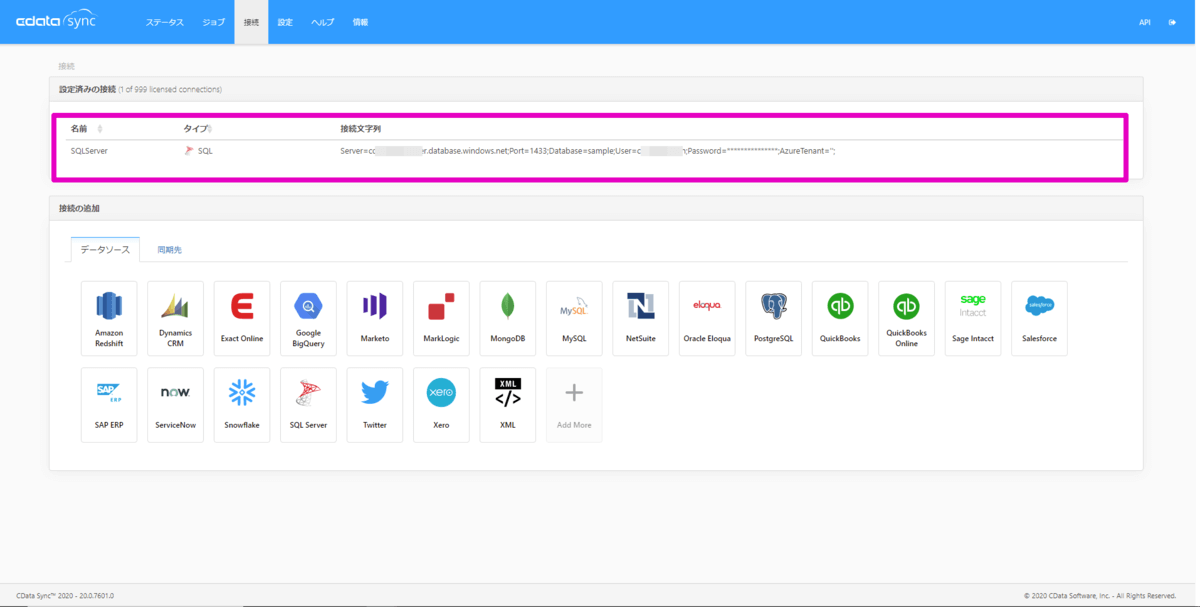The image size is (1200, 607).
Task: Click the logout icon in the header
Action: [x=1172, y=22]
